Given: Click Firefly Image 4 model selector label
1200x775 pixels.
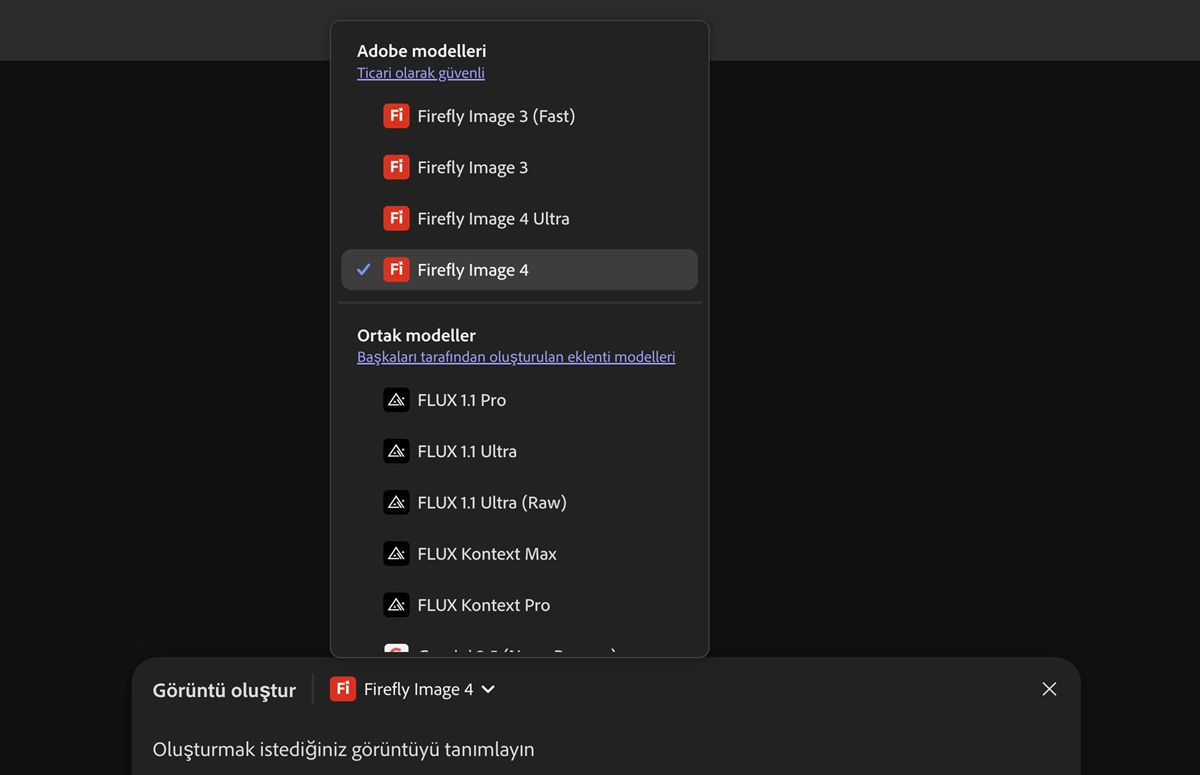Looking at the screenshot, I should coord(418,689).
